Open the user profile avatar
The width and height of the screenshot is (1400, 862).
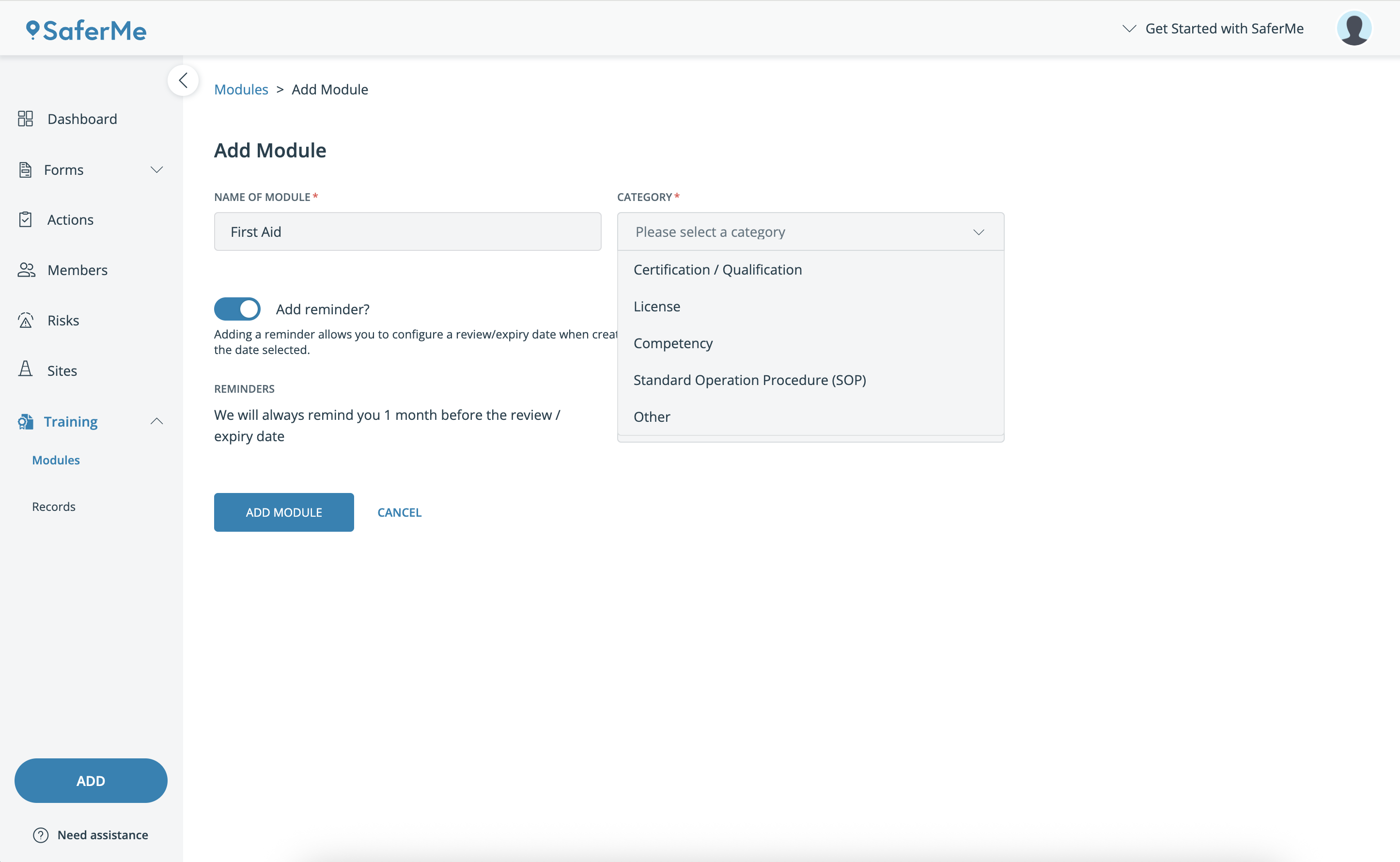[1354, 28]
